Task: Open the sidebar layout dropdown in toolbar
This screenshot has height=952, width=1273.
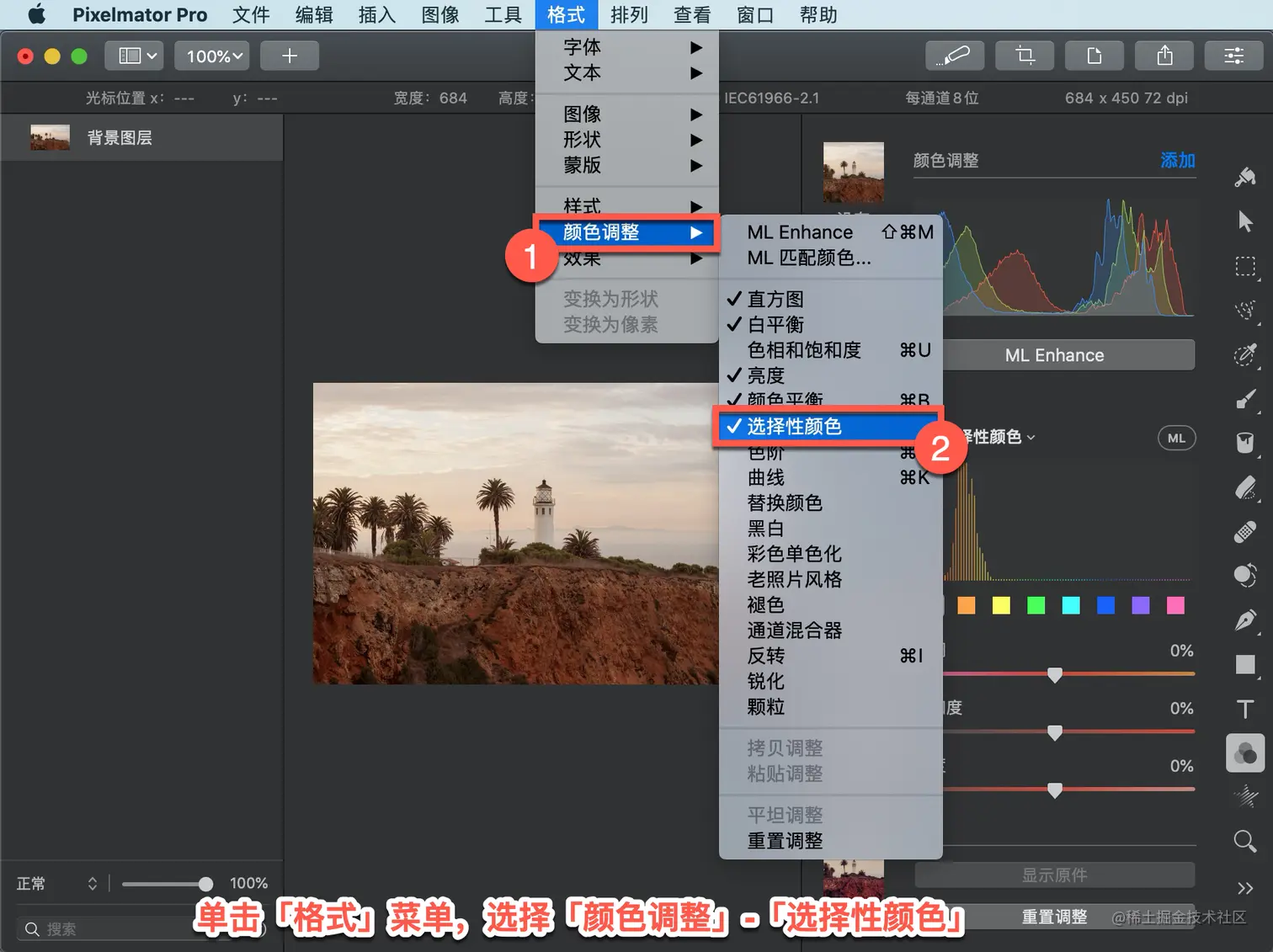Action: (134, 56)
